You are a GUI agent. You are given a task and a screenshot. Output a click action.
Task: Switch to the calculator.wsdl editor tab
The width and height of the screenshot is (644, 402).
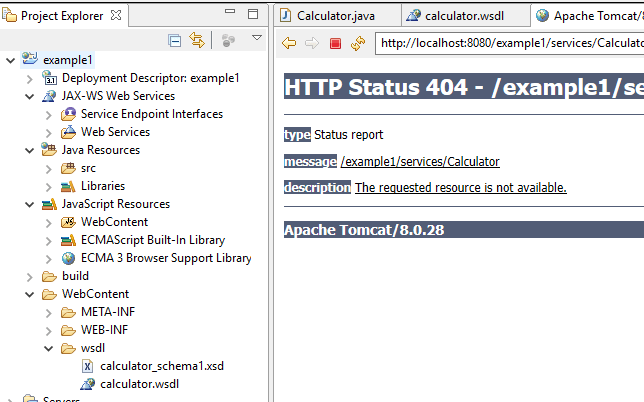(x=465, y=16)
